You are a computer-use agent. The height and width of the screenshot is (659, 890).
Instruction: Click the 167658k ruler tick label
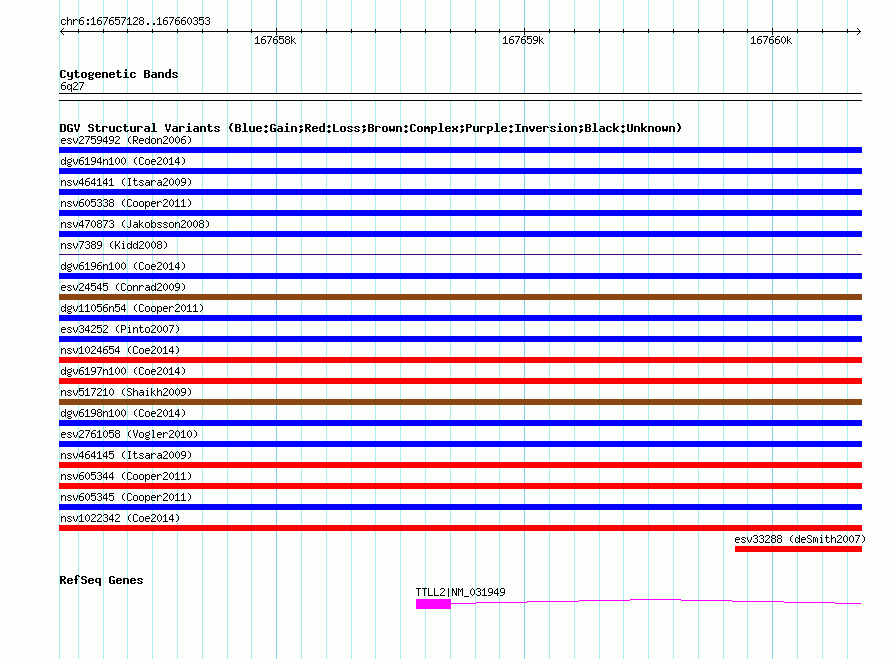pos(275,40)
